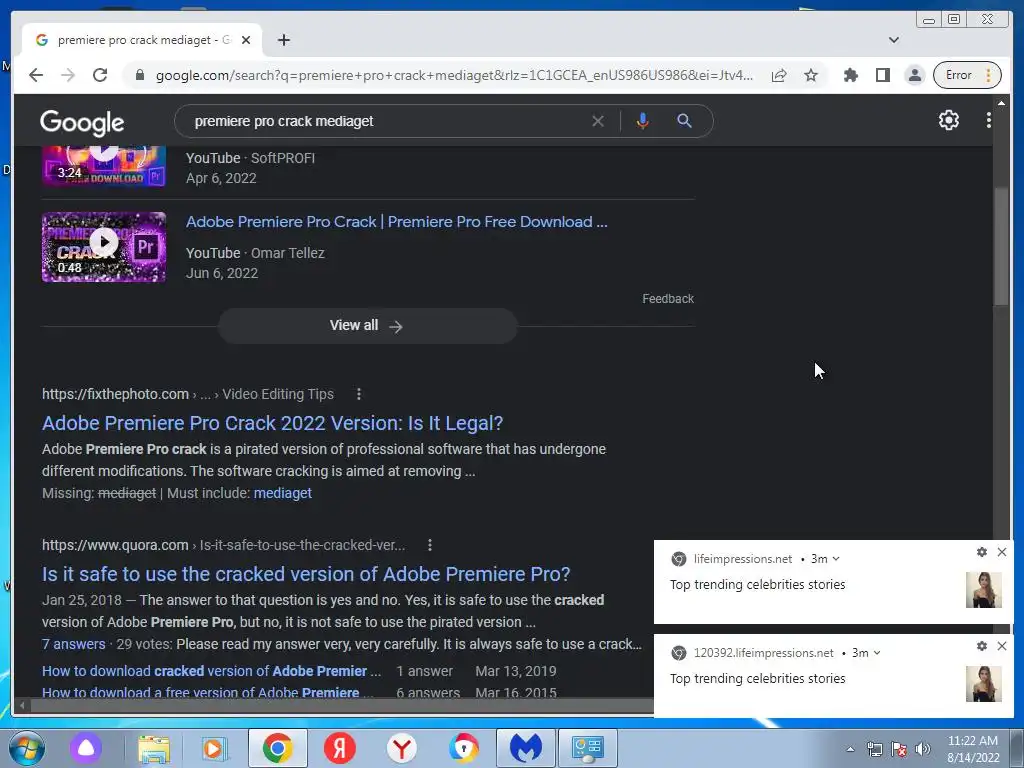Open Chrome profile avatar

[915, 75]
